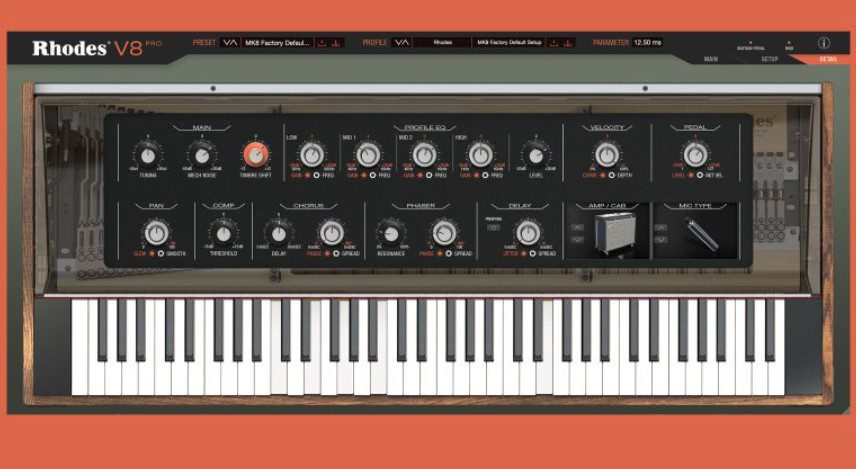Select SPREAD radio in the Phaser section
The width and height of the screenshot is (856, 469).
[449, 254]
